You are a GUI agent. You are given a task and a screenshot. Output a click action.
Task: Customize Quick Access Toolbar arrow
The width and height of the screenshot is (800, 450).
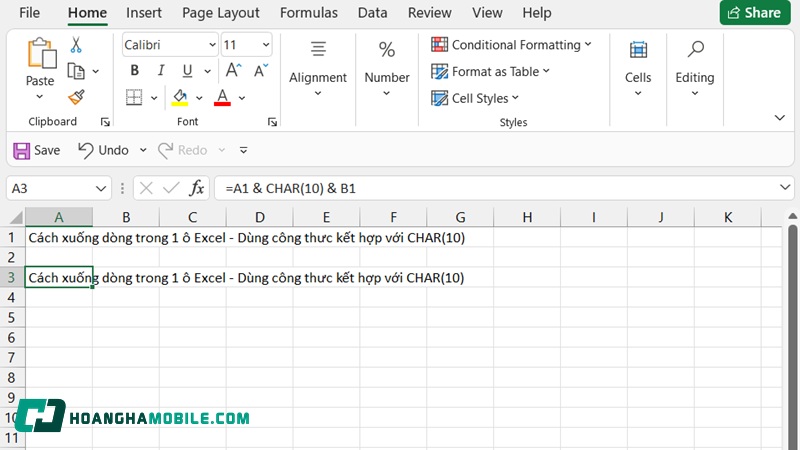click(x=244, y=151)
